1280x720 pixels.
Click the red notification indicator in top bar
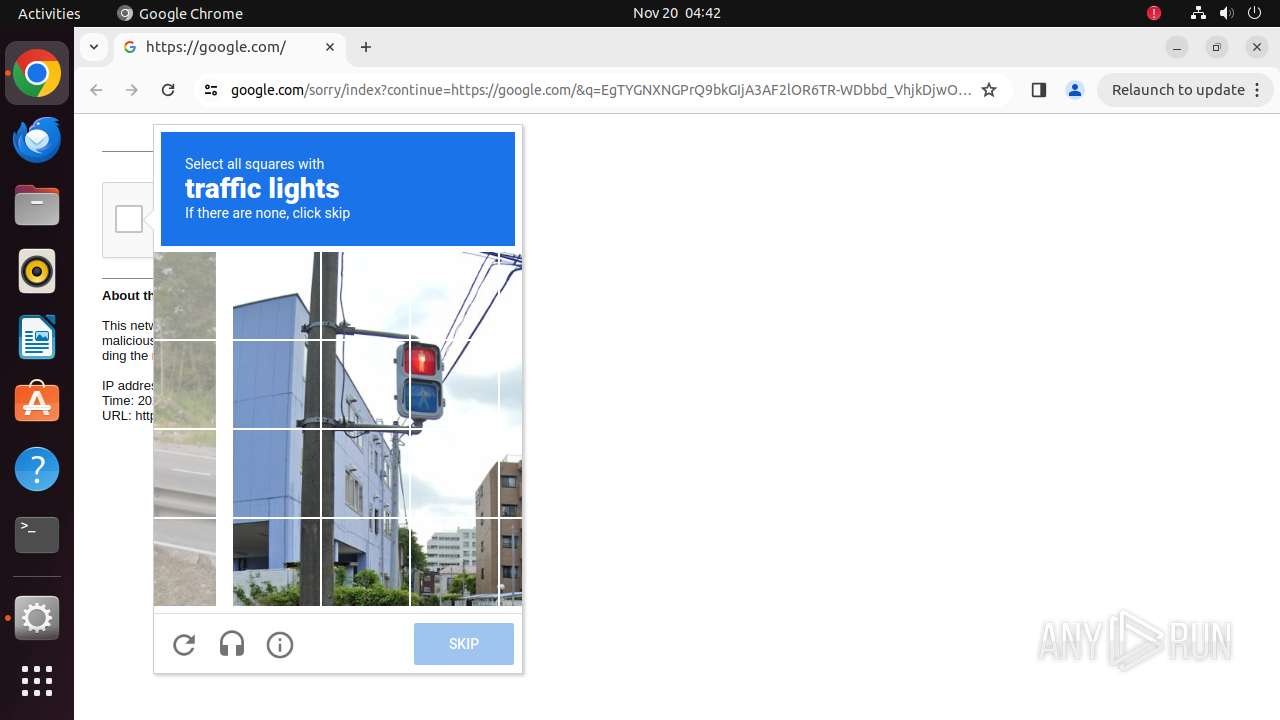[x=1154, y=13]
